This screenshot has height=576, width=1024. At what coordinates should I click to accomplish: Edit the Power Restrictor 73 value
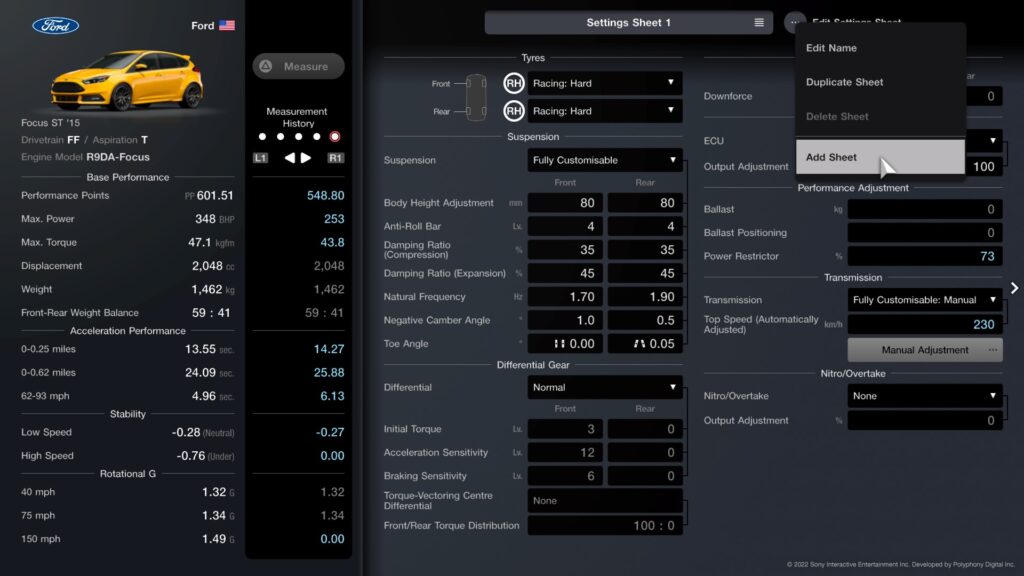(925, 257)
